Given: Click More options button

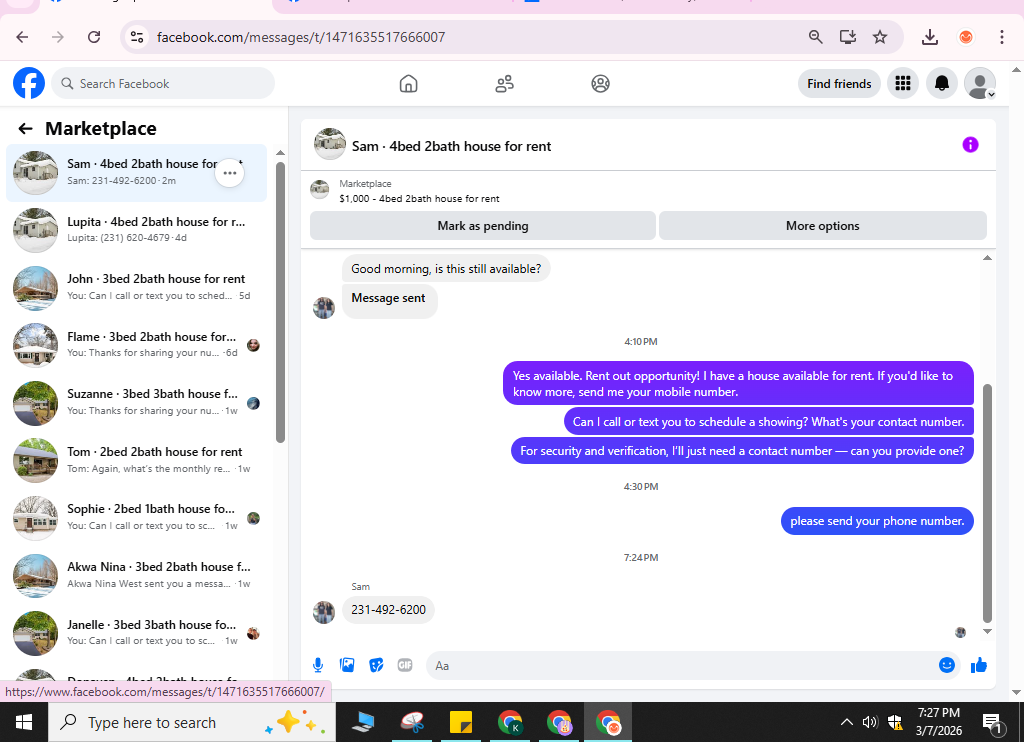Looking at the screenshot, I should point(822,226).
